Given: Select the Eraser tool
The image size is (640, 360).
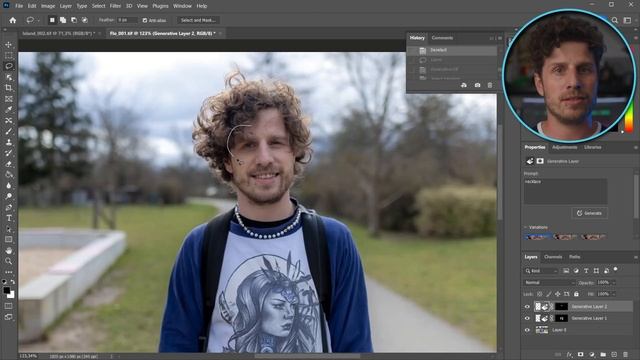Looking at the screenshot, I should coord(9,164).
